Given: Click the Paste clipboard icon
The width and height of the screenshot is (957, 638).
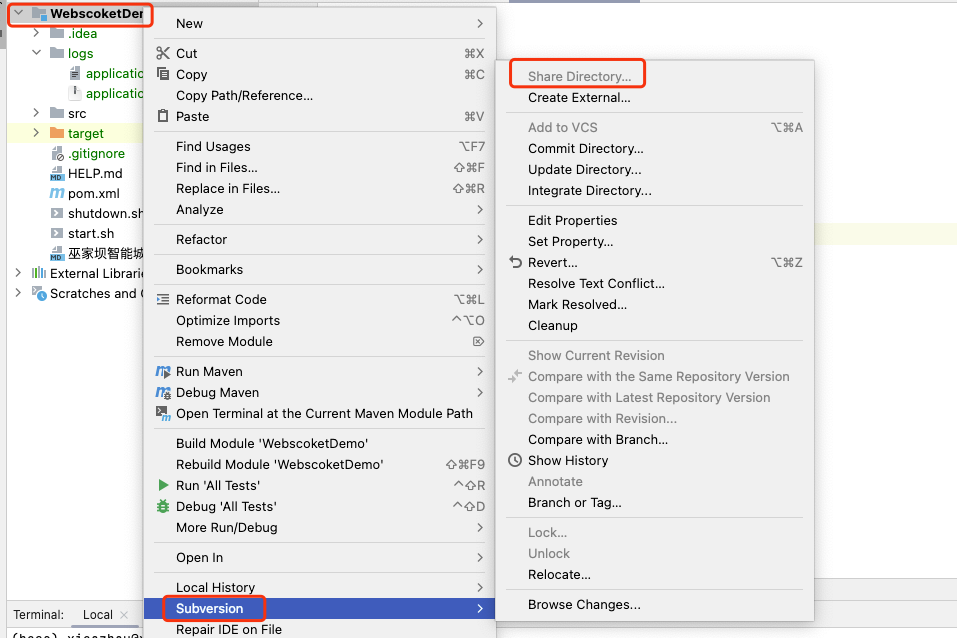Looking at the screenshot, I should pyautogui.click(x=162, y=116).
